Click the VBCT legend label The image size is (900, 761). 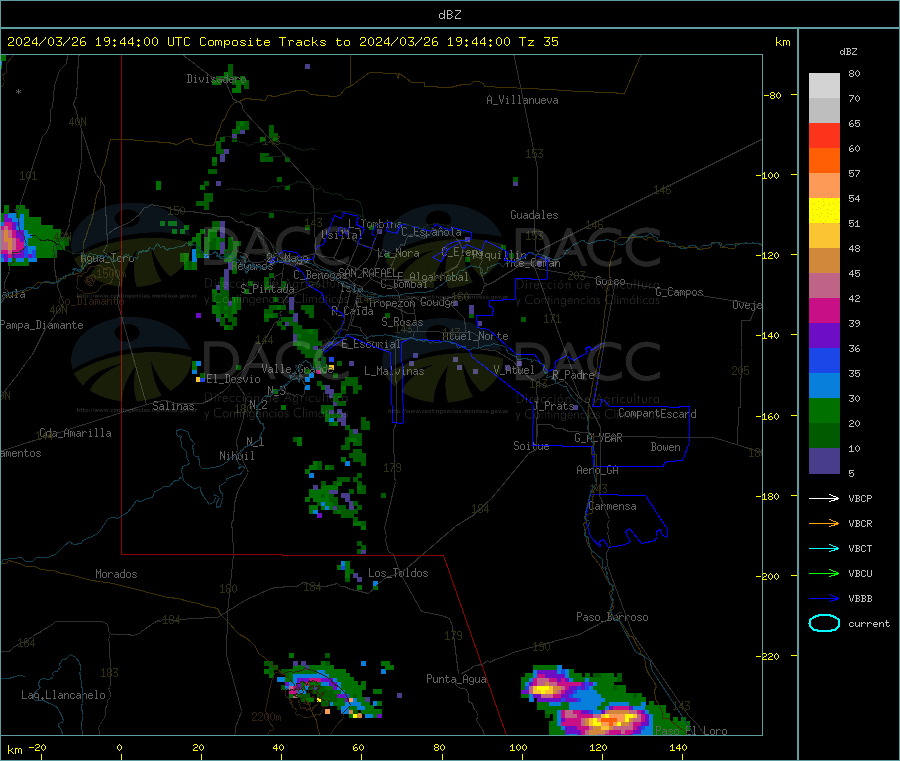(860, 549)
